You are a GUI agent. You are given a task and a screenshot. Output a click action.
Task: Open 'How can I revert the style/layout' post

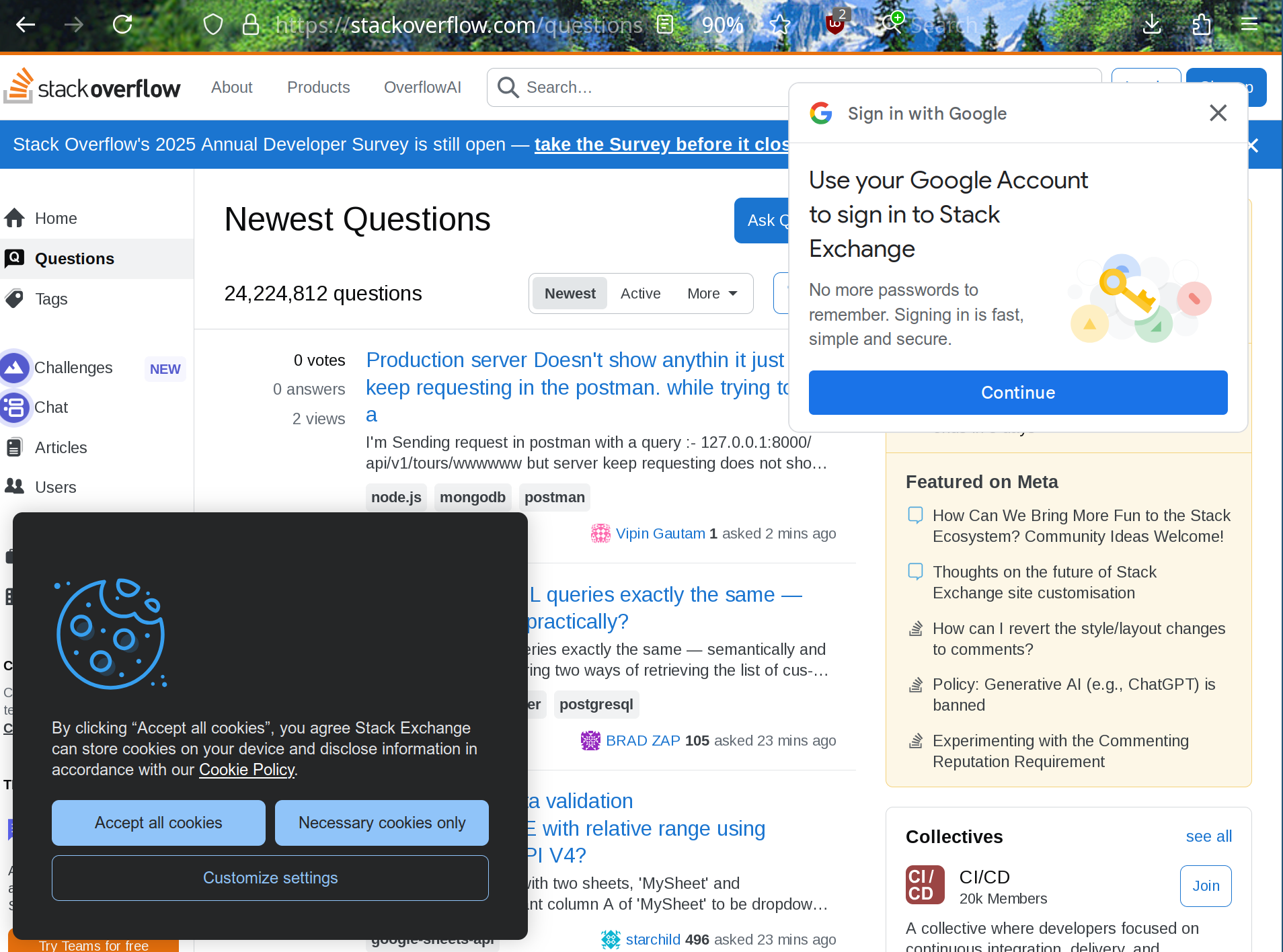point(1079,639)
